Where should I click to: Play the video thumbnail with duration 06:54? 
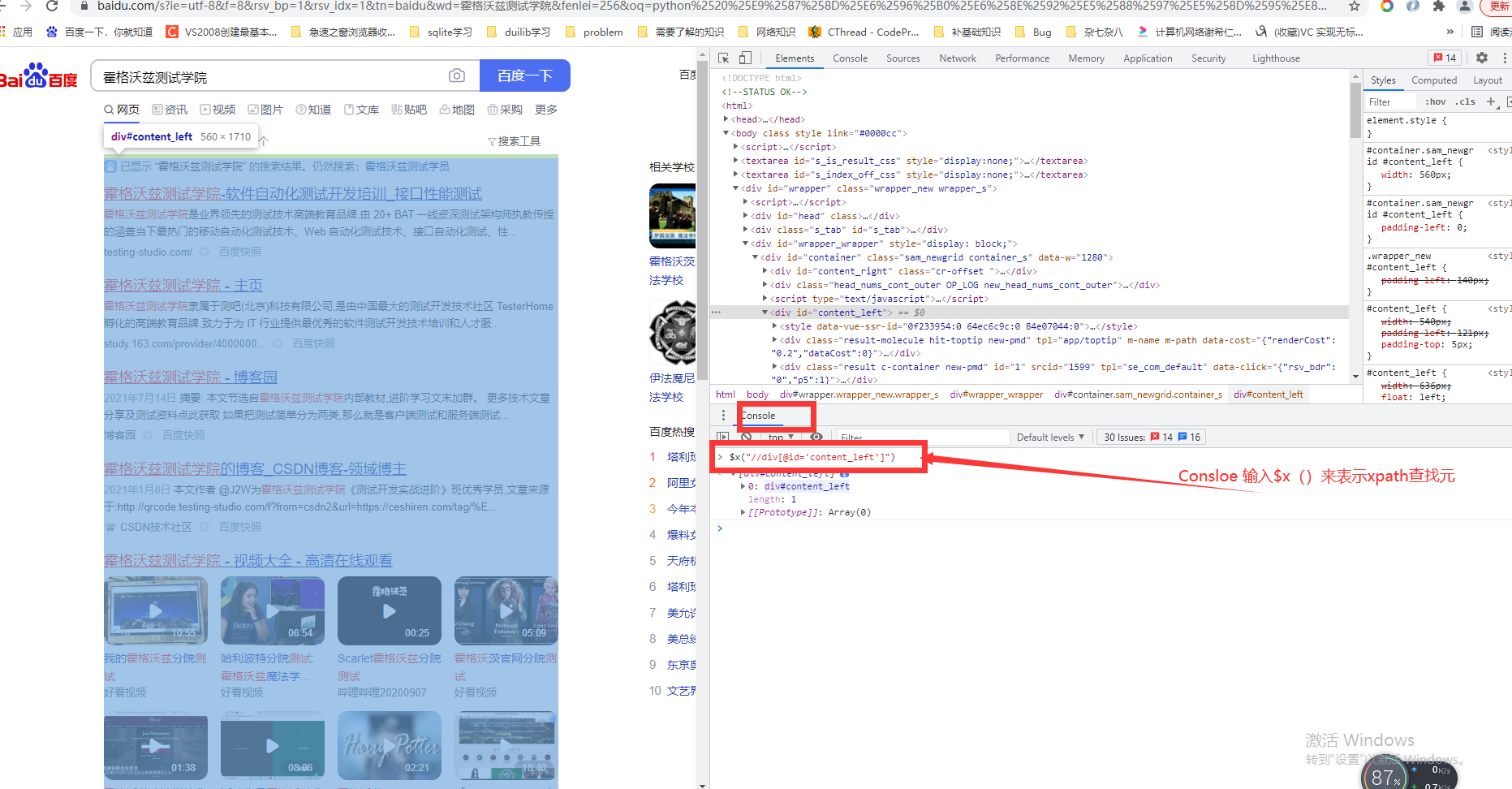coord(272,610)
